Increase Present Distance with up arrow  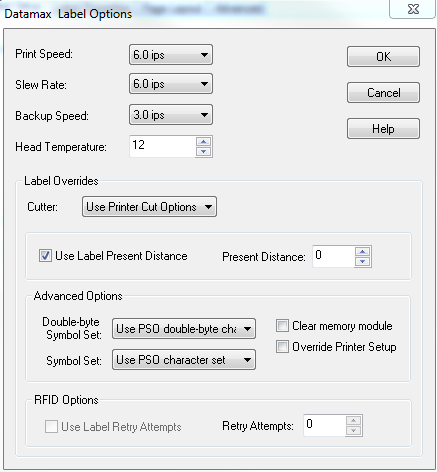tap(363, 251)
